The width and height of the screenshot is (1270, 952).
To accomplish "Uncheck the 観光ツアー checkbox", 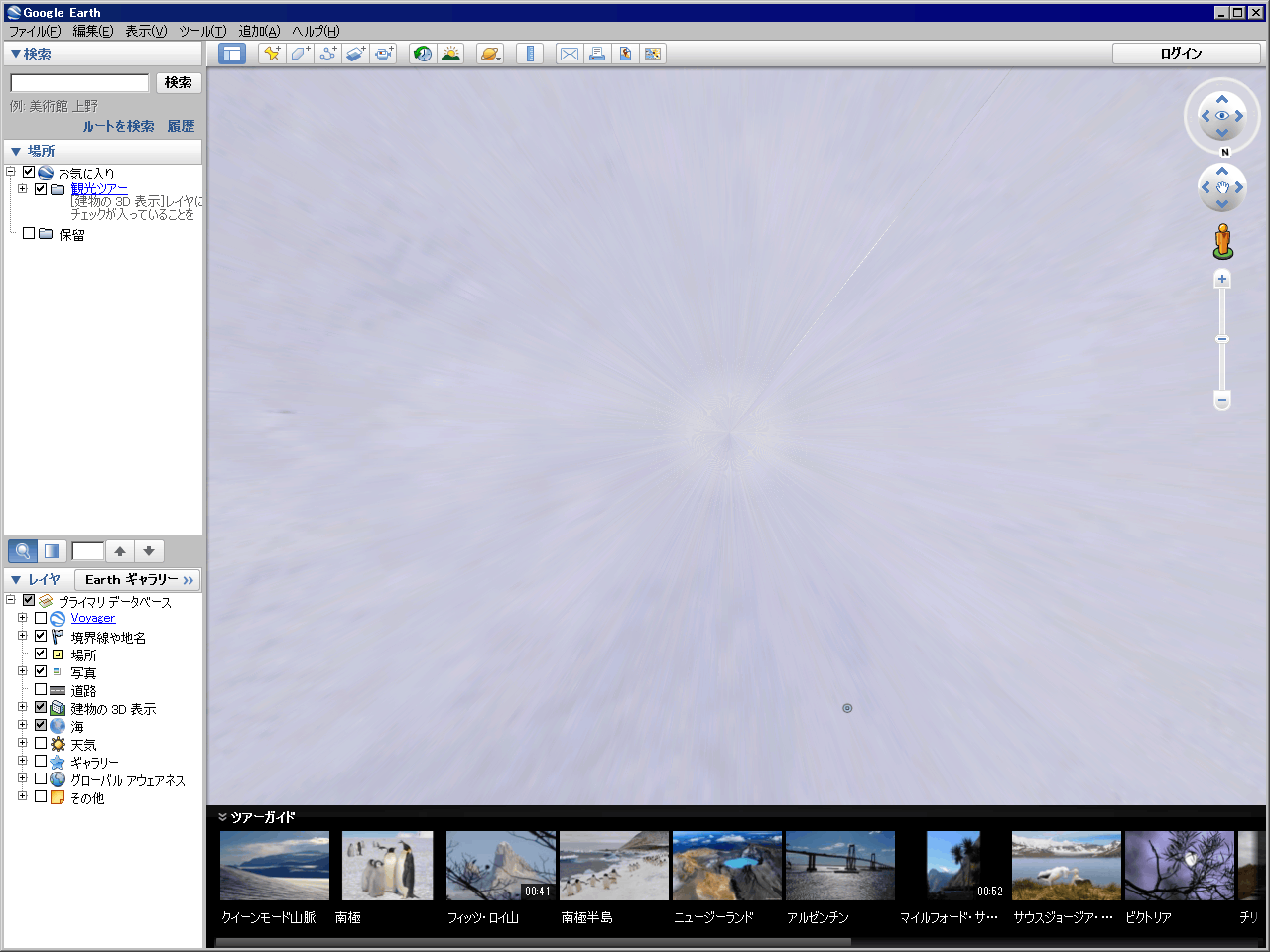I will (41, 188).
